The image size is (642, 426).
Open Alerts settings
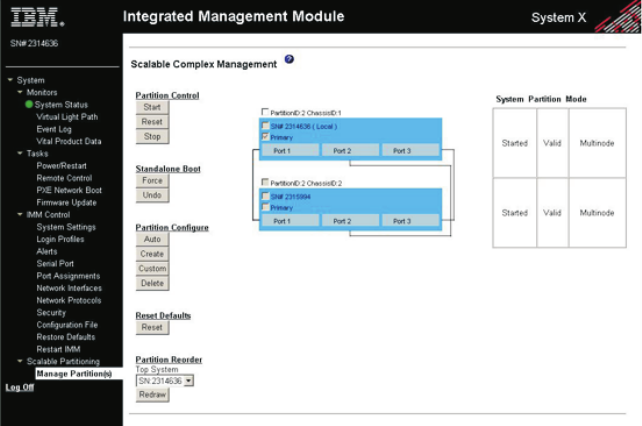(x=47, y=252)
